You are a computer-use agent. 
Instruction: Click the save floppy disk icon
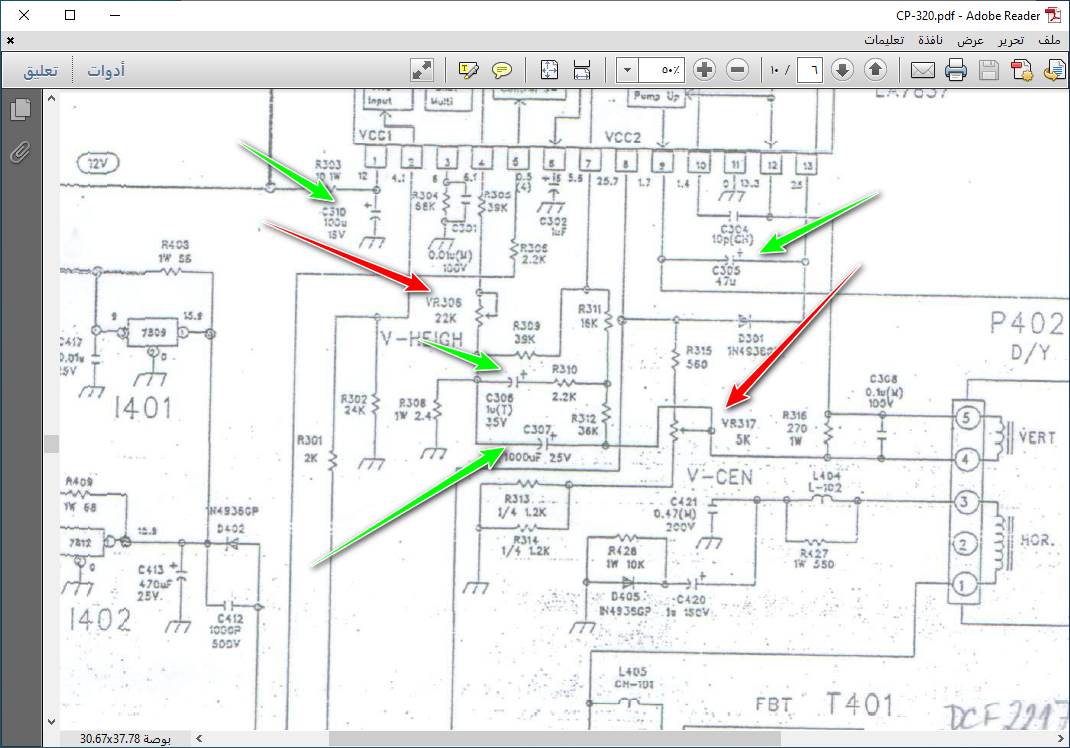click(989, 70)
